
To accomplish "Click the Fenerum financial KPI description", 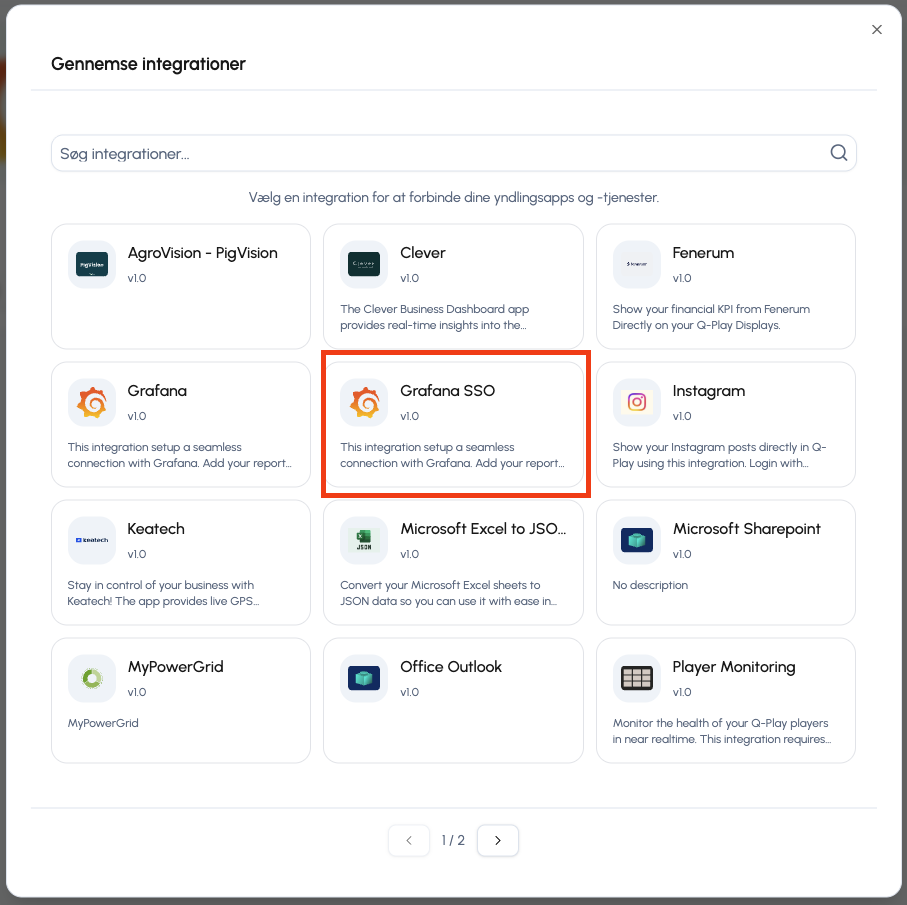I will tap(711, 317).
